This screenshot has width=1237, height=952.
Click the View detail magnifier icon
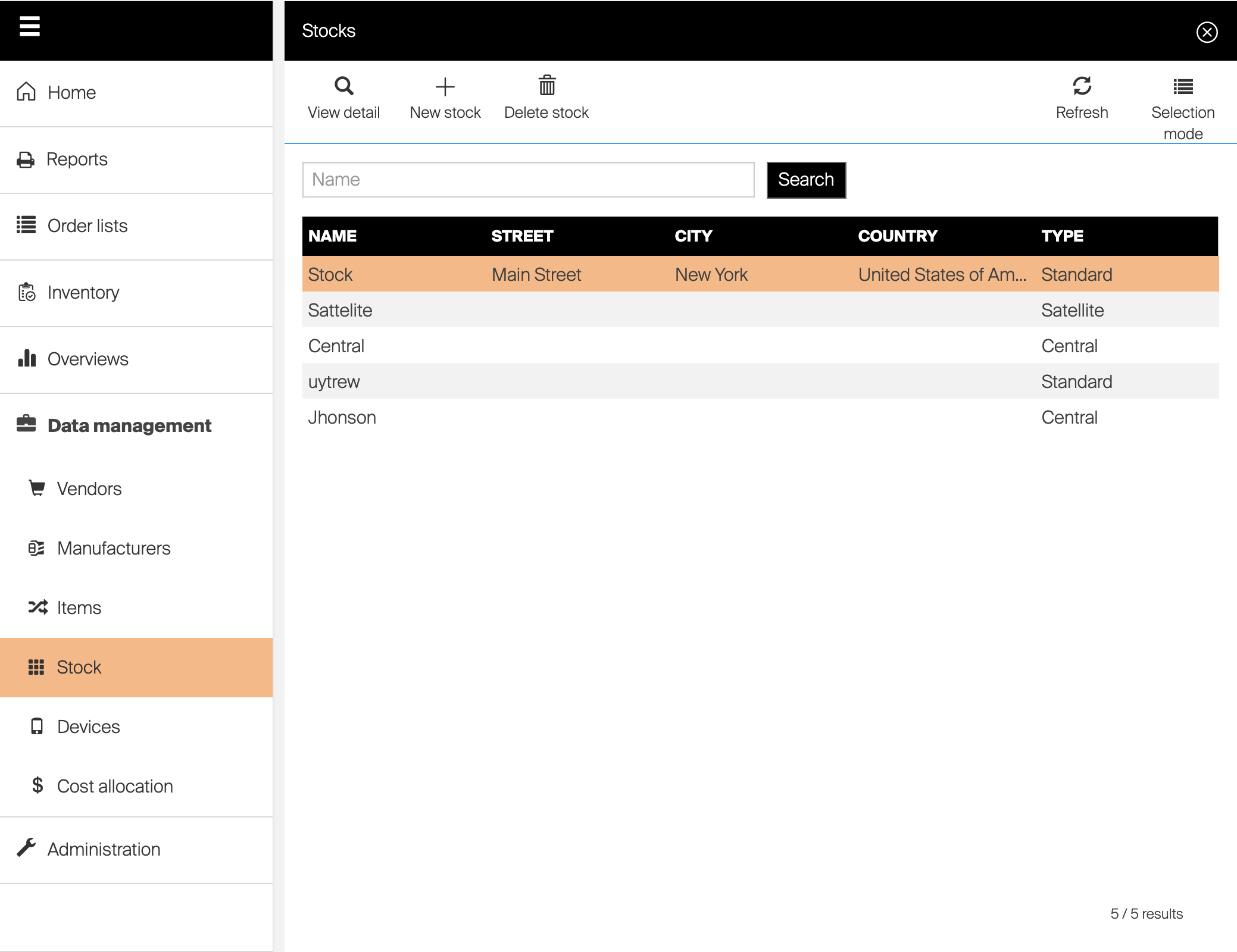(343, 86)
